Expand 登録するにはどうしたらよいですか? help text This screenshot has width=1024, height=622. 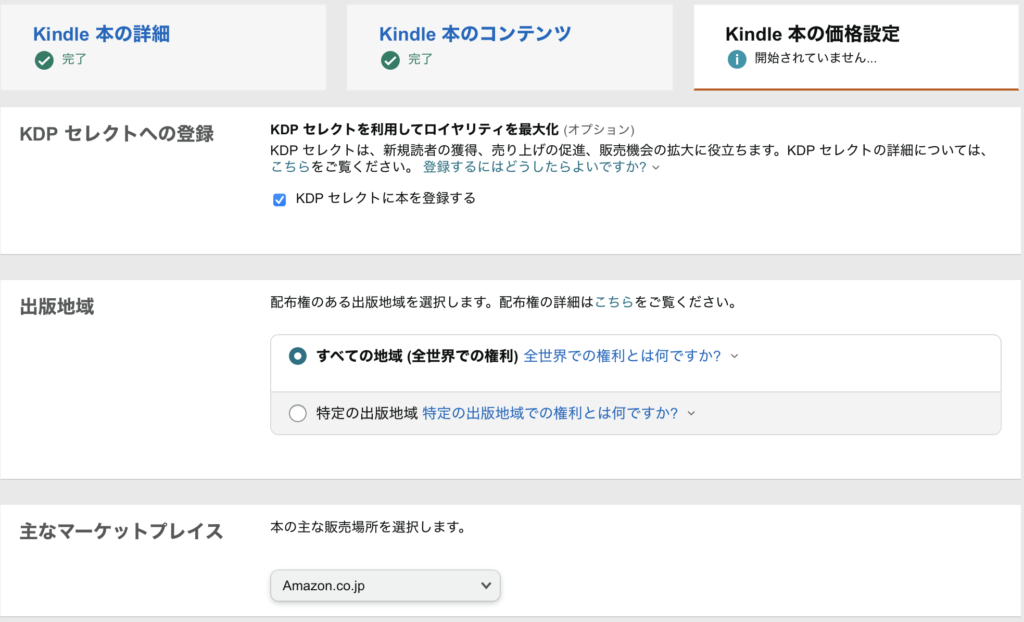pos(535,168)
